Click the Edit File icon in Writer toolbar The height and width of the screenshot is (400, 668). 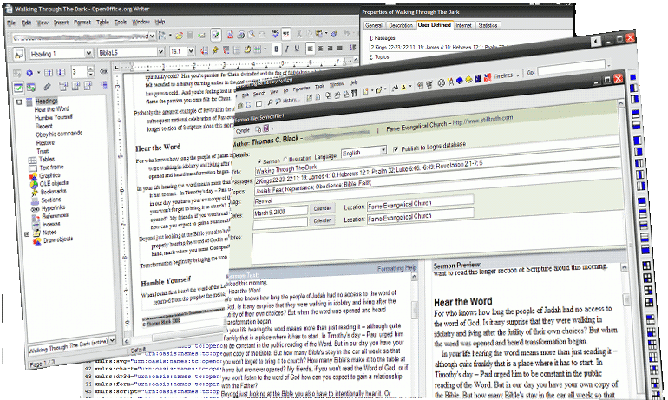click(x=216, y=35)
